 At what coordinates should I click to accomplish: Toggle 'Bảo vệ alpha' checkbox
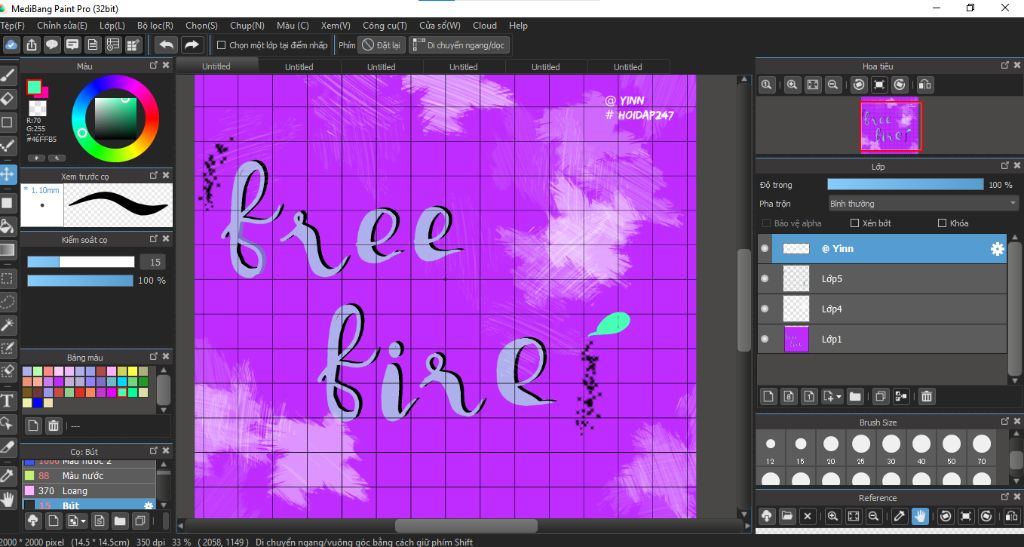point(767,223)
